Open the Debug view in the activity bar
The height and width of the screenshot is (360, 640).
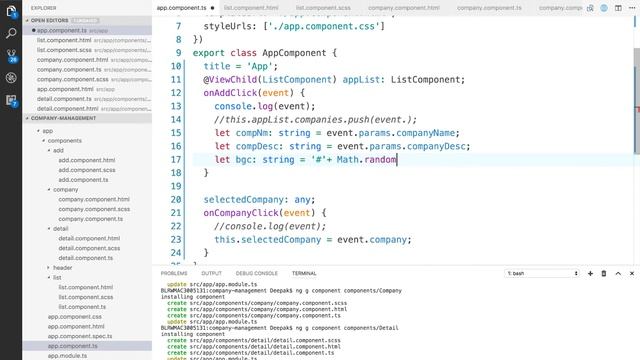[x=11, y=78]
